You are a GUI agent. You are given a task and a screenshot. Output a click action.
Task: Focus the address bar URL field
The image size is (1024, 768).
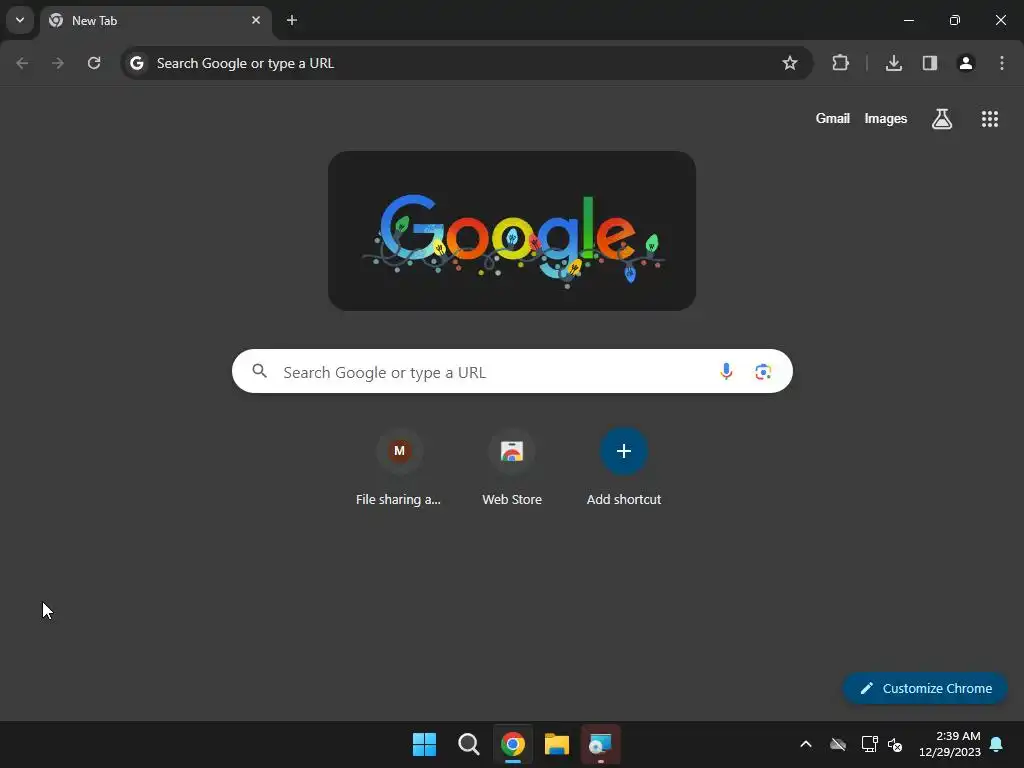click(x=467, y=63)
